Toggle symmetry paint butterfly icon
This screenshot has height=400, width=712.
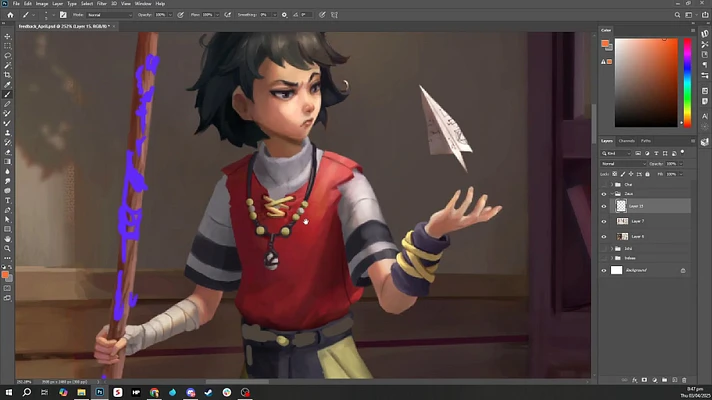coord(334,15)
